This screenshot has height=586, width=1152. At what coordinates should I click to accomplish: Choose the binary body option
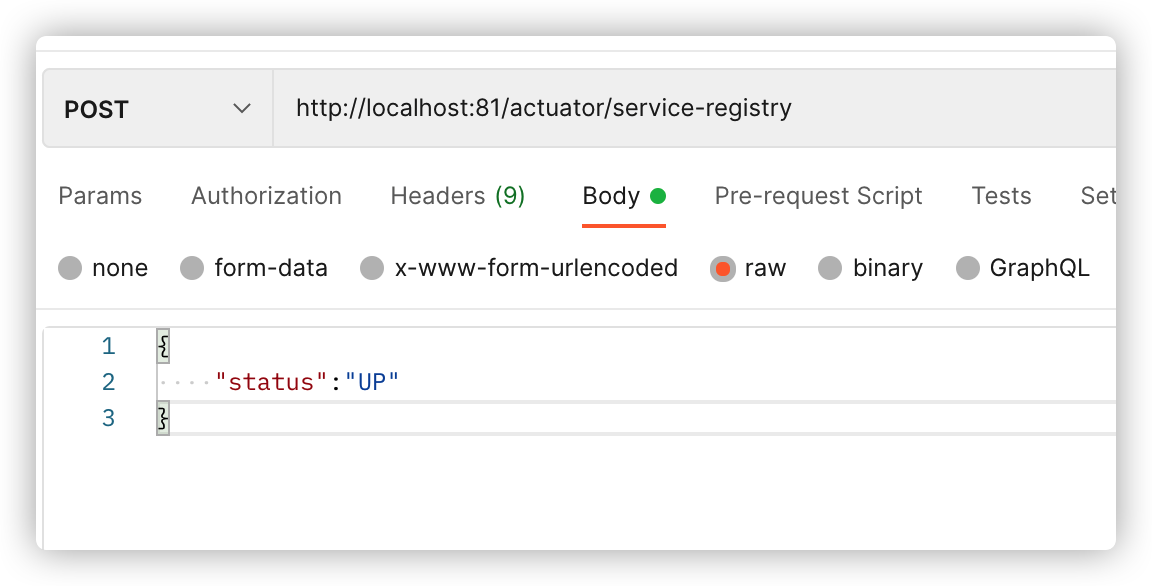pos(830,268)
